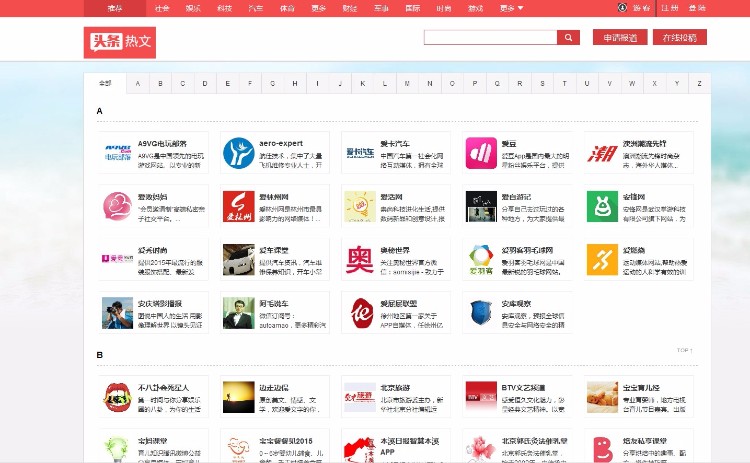The height and width of the screenshot is (463, 750).
Task: Click the dark red round ie logo
Action: (x=360, y=313)
